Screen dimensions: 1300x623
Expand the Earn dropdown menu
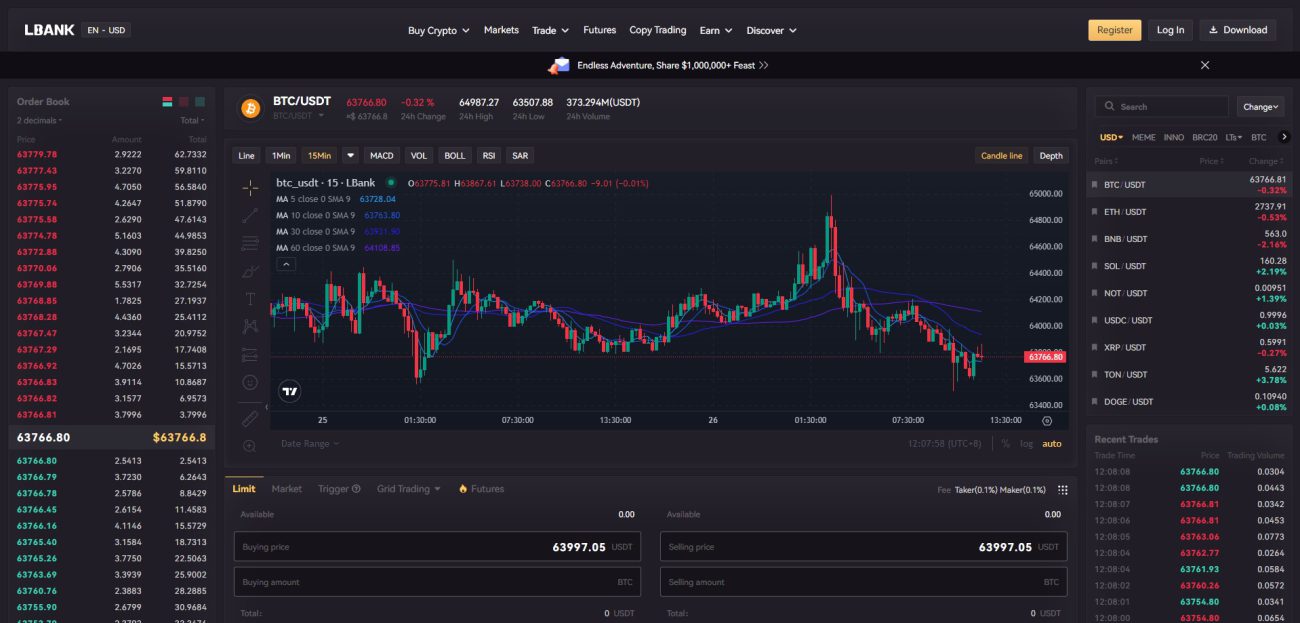[x=715, y=31]
